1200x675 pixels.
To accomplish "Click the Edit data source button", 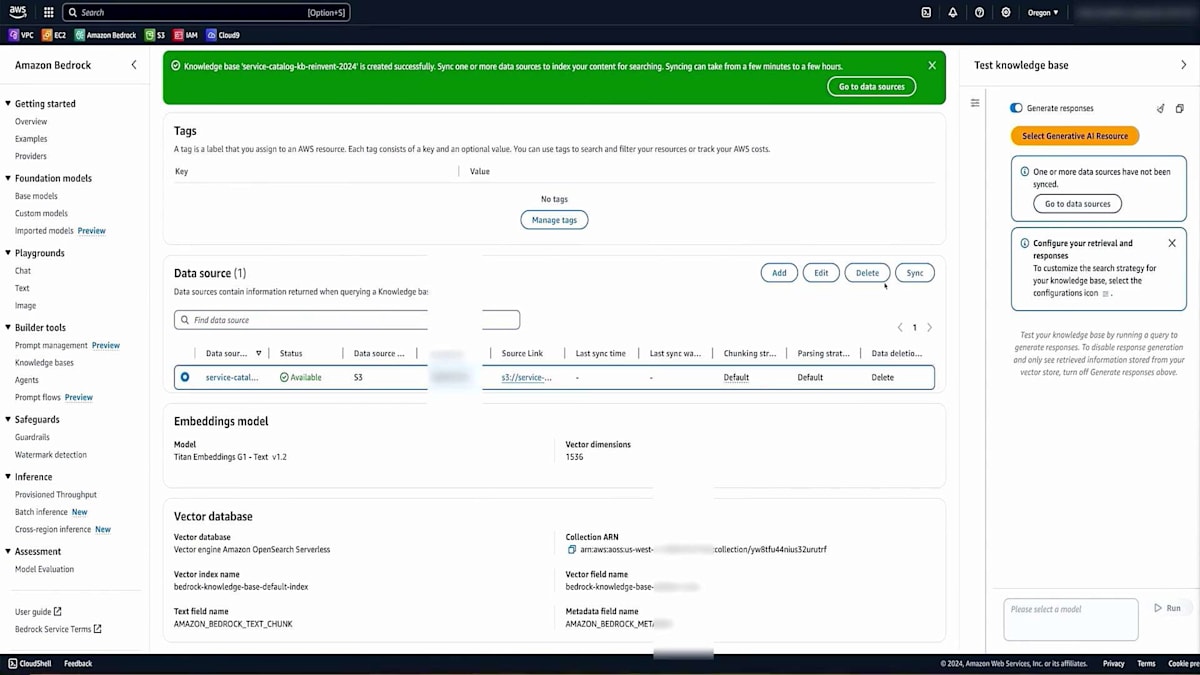I will point(821,273).
